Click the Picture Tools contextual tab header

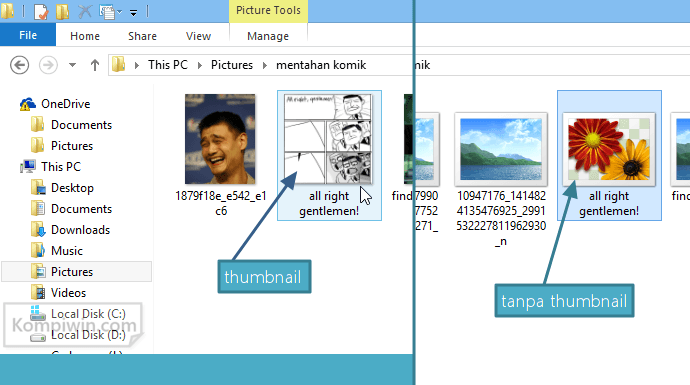point(268,11)
